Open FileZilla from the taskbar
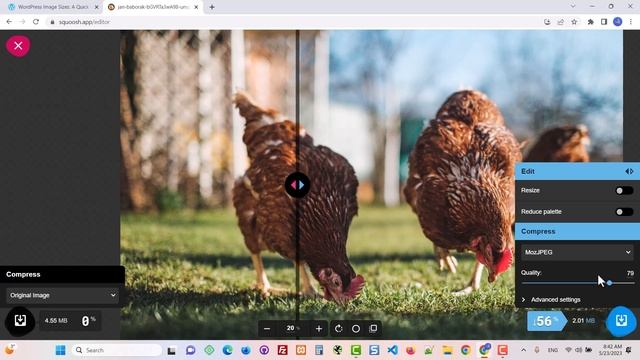 pos(282,350)
